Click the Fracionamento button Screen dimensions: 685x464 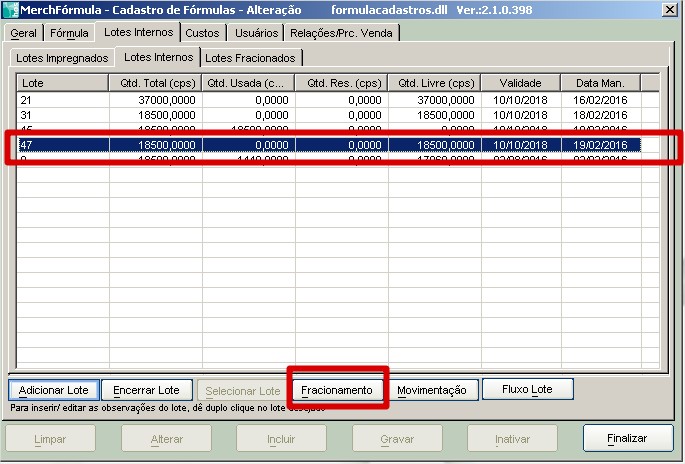(x=337, y=389)
